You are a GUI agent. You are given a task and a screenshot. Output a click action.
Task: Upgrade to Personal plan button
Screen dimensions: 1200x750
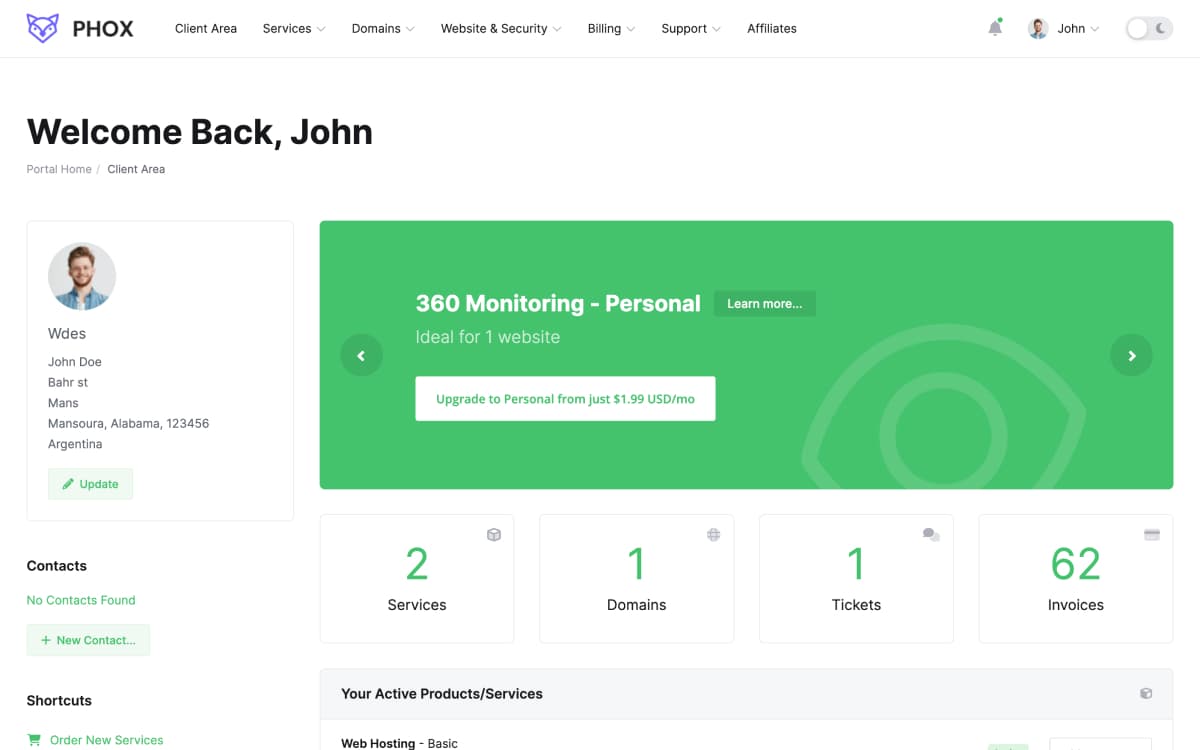pos(565,399)
